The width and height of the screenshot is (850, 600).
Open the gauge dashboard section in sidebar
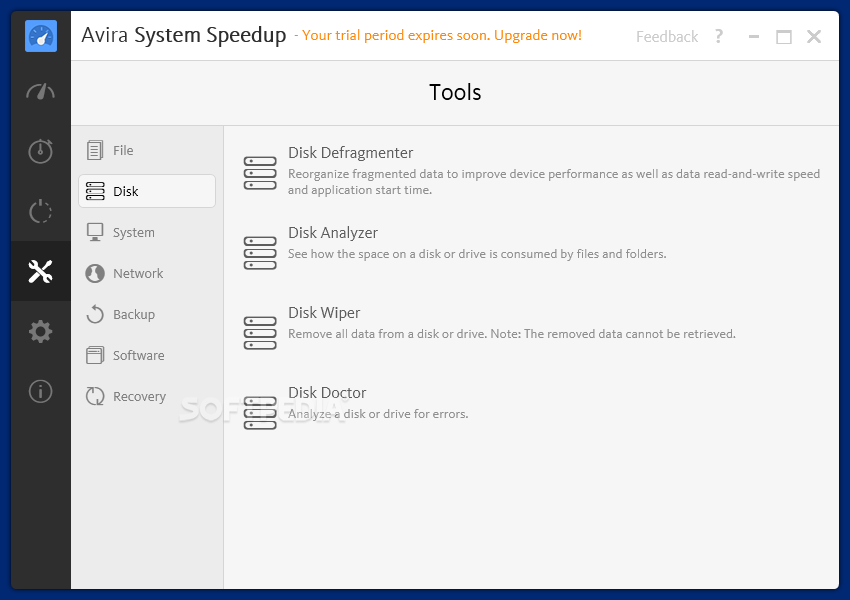pos(41,92)
